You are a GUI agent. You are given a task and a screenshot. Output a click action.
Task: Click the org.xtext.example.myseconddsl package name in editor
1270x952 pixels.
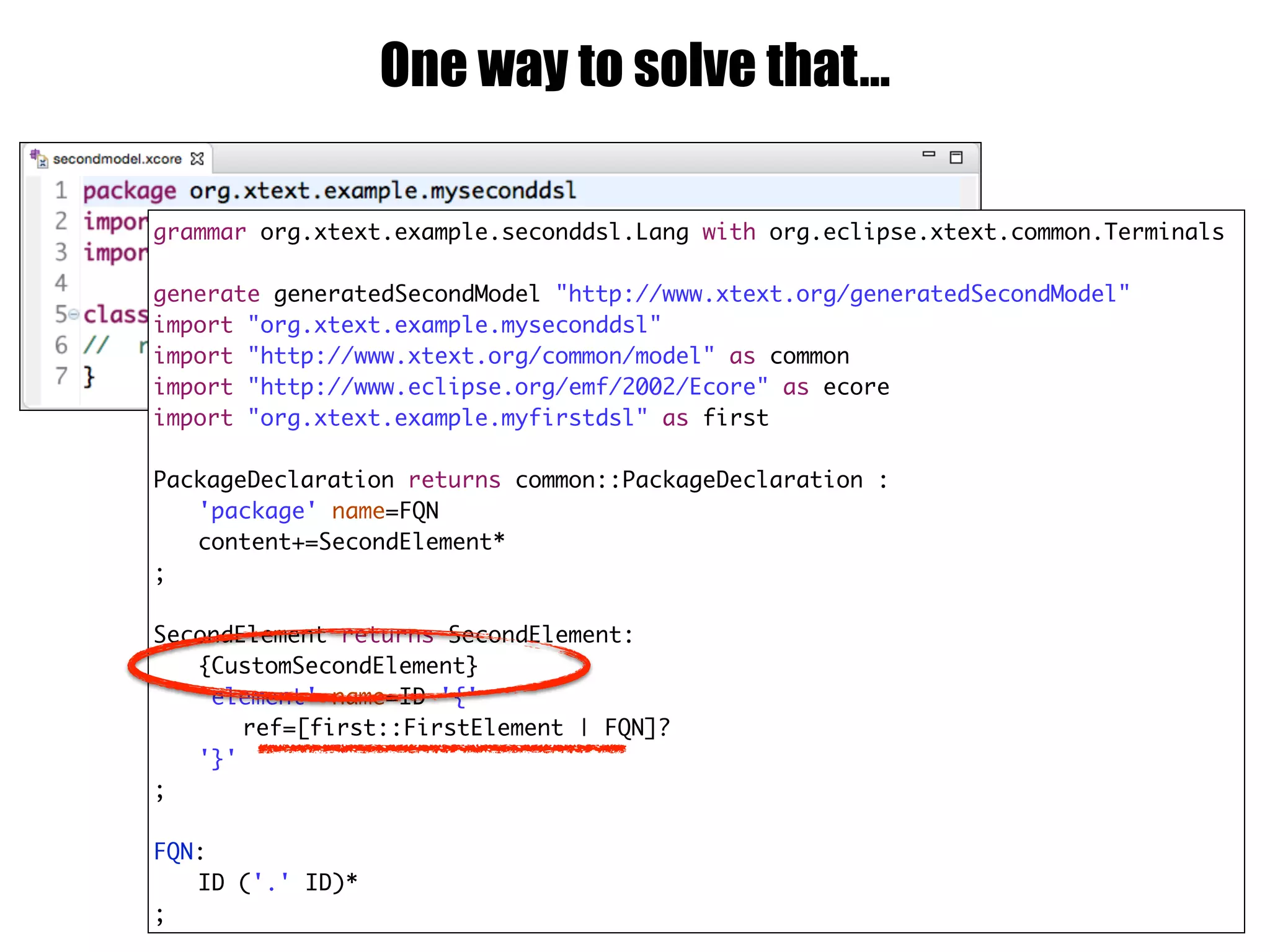pos(383,191)
